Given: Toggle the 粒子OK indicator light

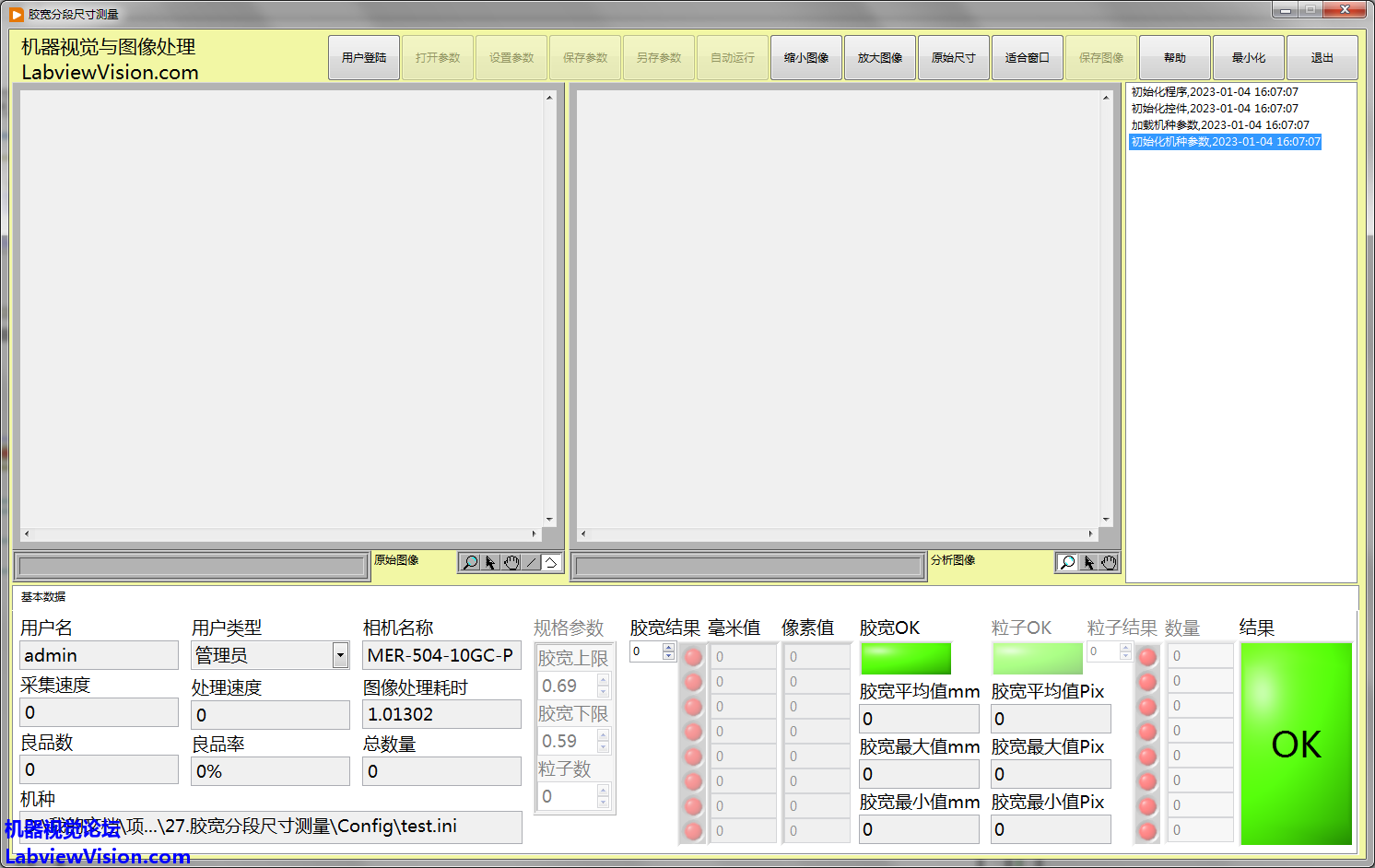Looking at the screenshot, I should click(x=1037, y=658).
